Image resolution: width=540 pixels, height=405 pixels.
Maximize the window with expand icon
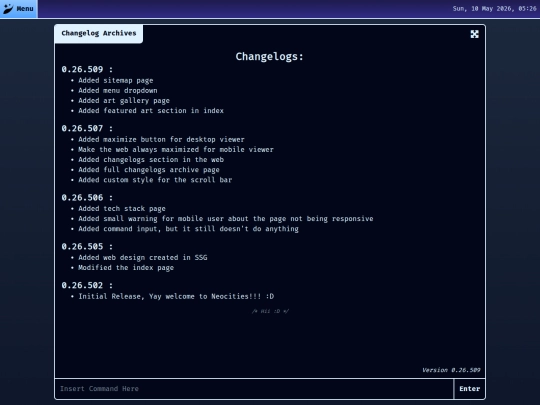pyautogui.click(x=475, y=34)
